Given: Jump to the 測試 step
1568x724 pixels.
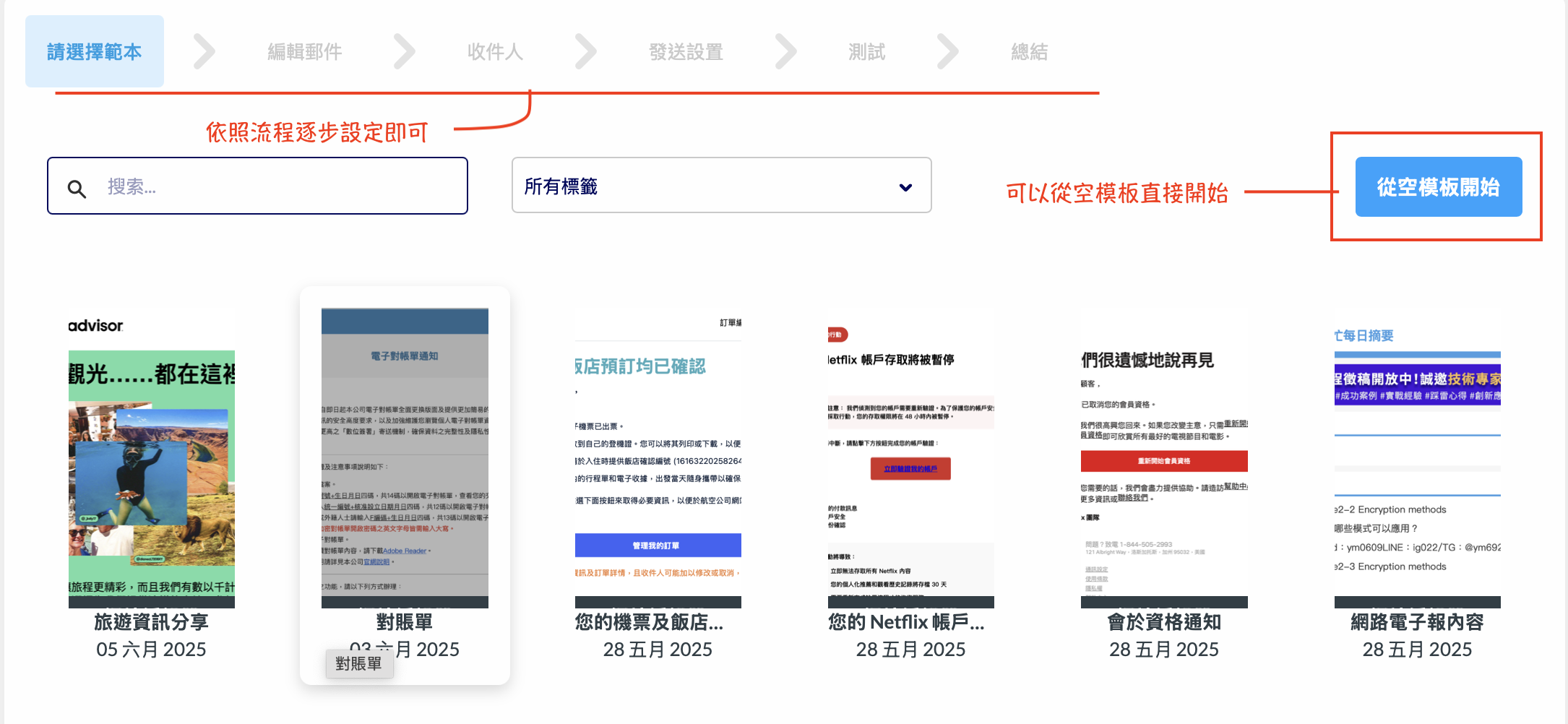Looking at the screenshot, I should 866,52.
